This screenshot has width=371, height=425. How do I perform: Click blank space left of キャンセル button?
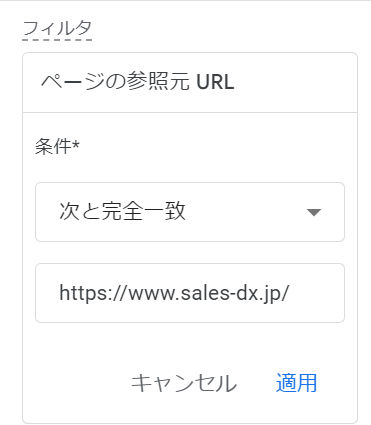click(x=77, y=383)
